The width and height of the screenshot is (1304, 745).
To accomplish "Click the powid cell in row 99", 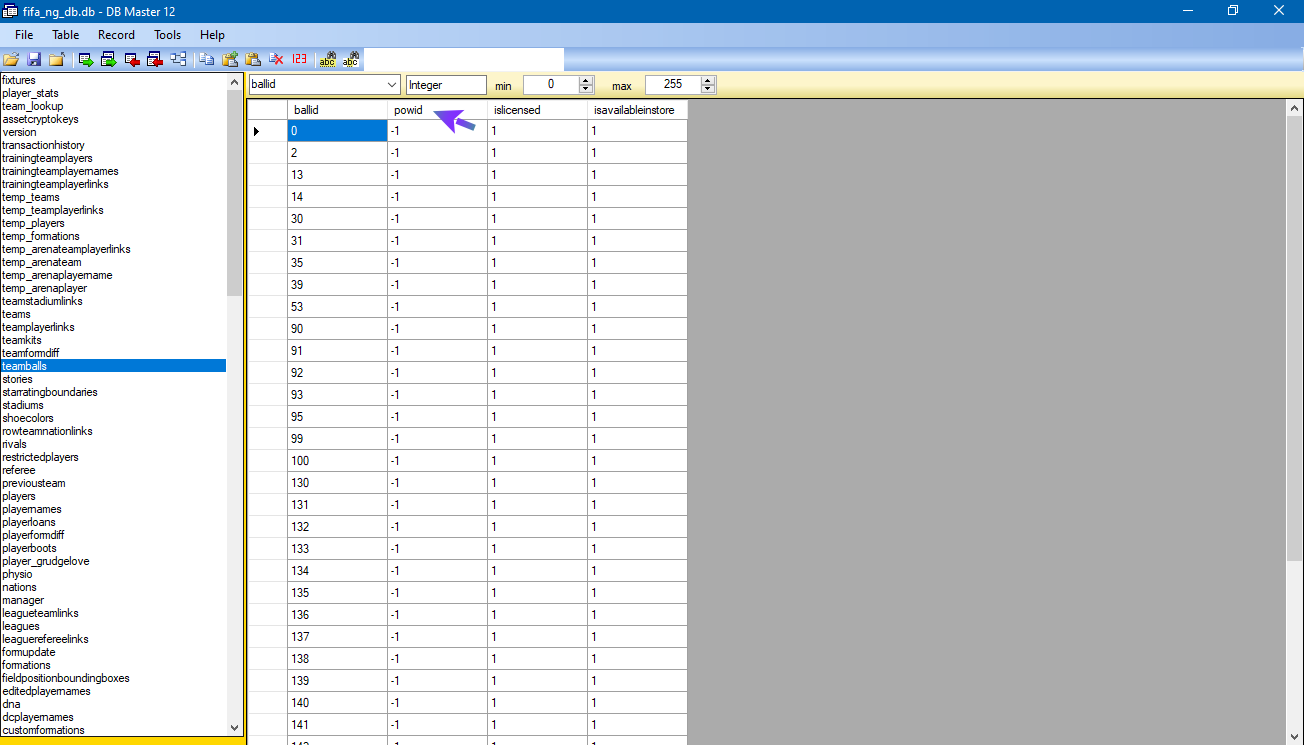I will (x=437, y=439).
